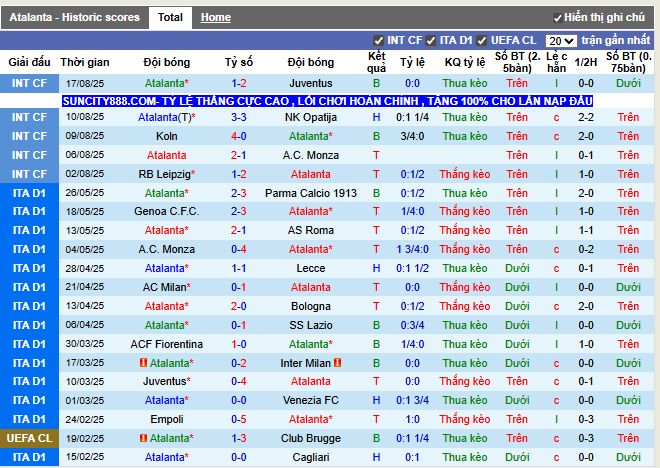
Task: Open Parma Calcio 1913 team link
Action: tap(311, 193)
